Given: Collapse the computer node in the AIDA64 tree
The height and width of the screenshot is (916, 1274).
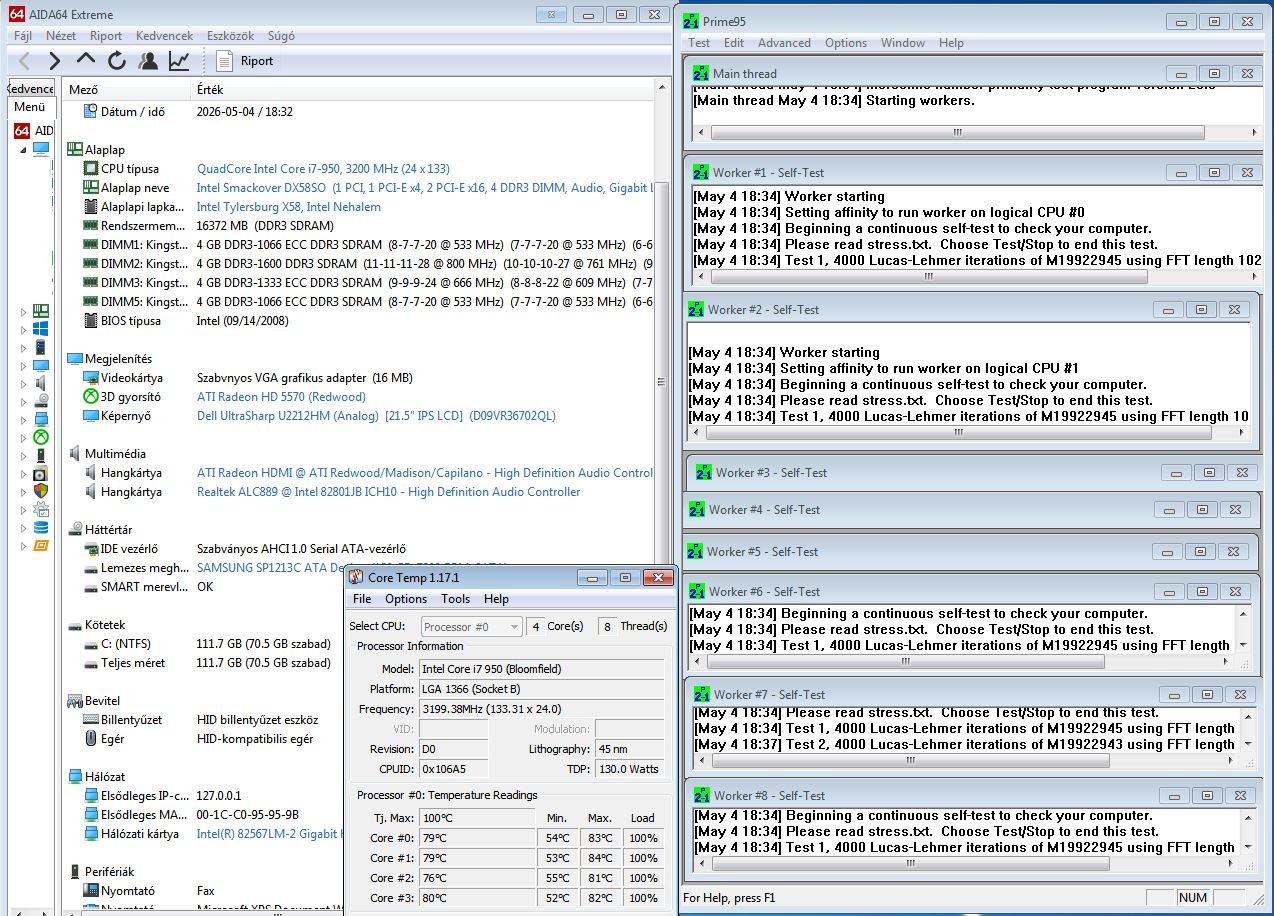Looking at the screenshot, I should click(24, 149).
